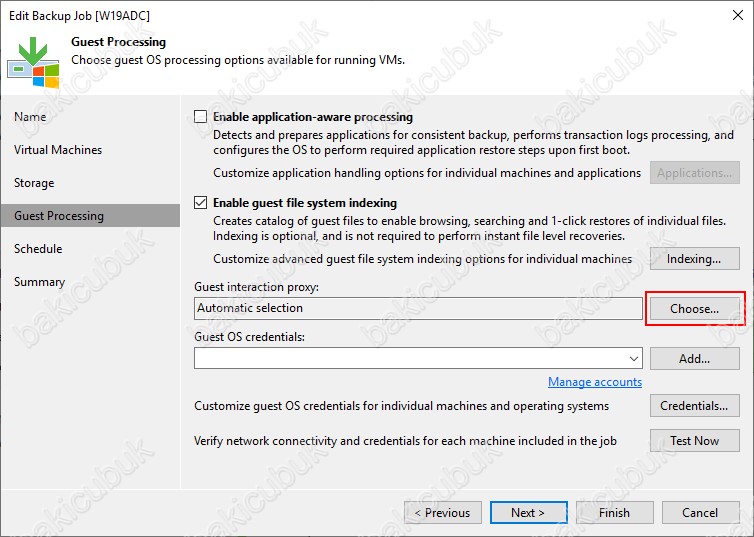Viewport: 754px width, 537px height.
Task: Close the Edit Backup Job dialog
Action: coord(738,15)
